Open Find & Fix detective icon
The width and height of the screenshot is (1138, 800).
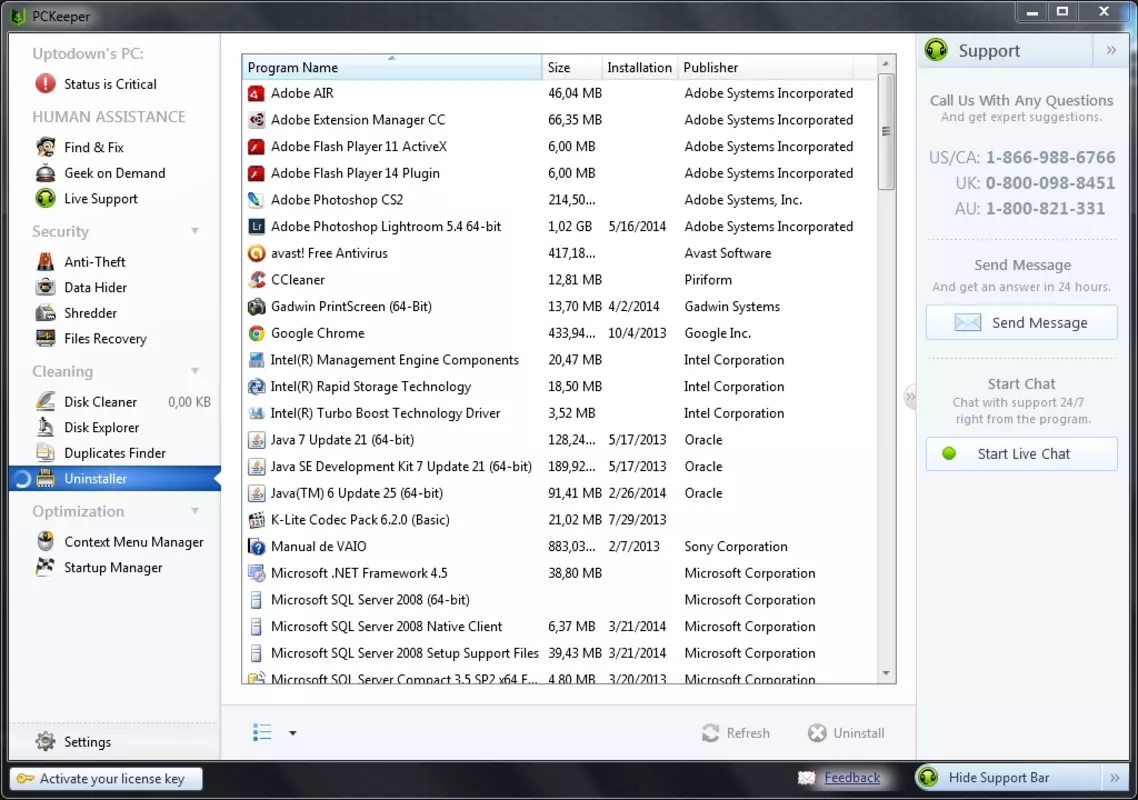coord(46,147)
